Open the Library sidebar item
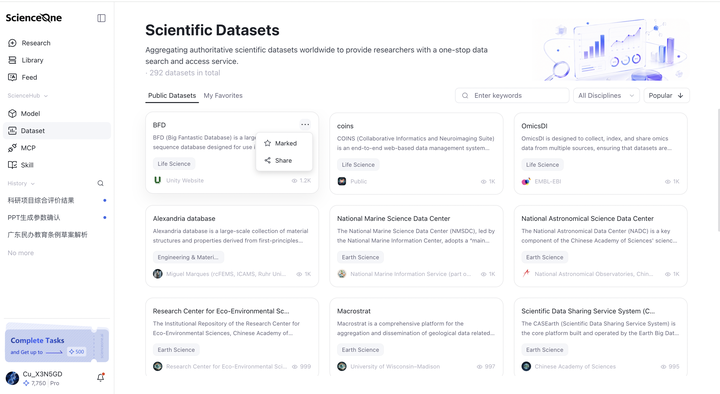This screenshot has width=720, height=394. [56, 60]
